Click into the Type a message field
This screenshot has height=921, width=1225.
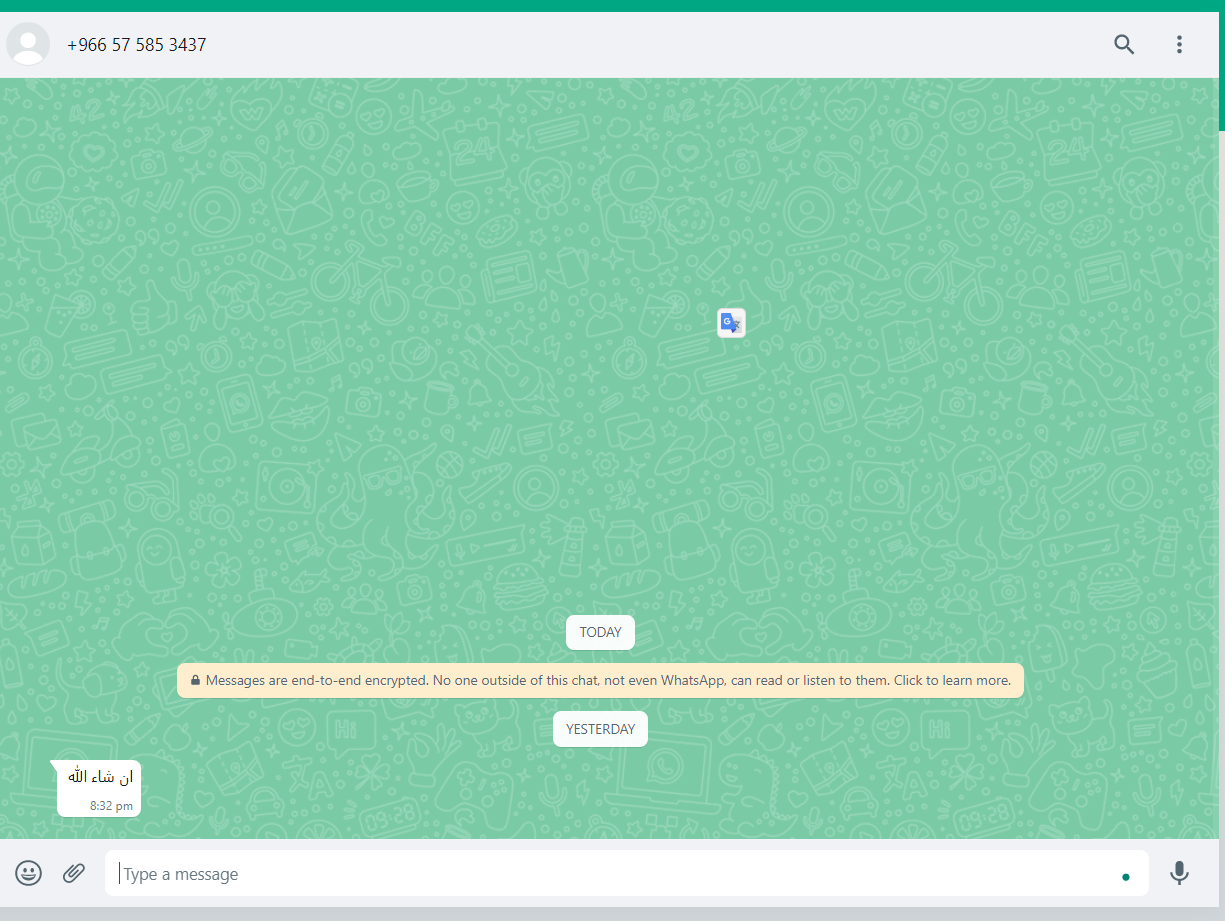coord(626,874)
